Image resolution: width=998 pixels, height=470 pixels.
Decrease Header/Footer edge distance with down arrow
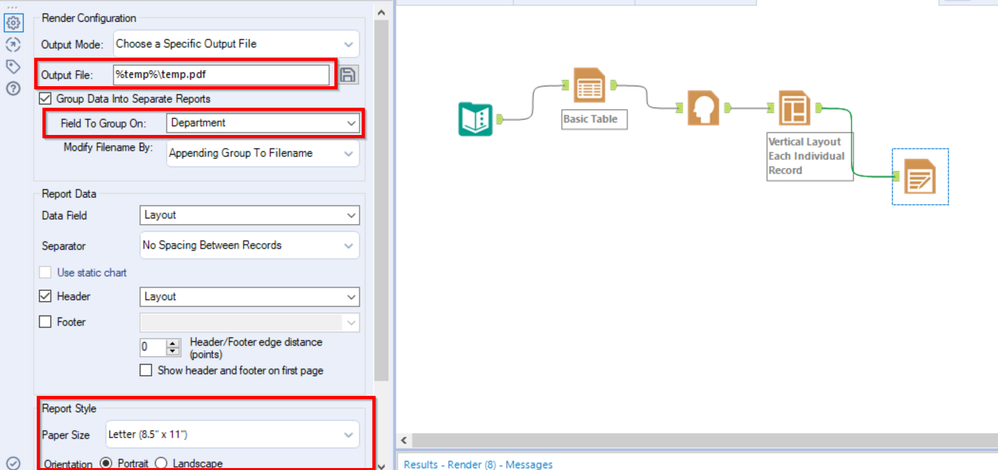click(173, 352)
